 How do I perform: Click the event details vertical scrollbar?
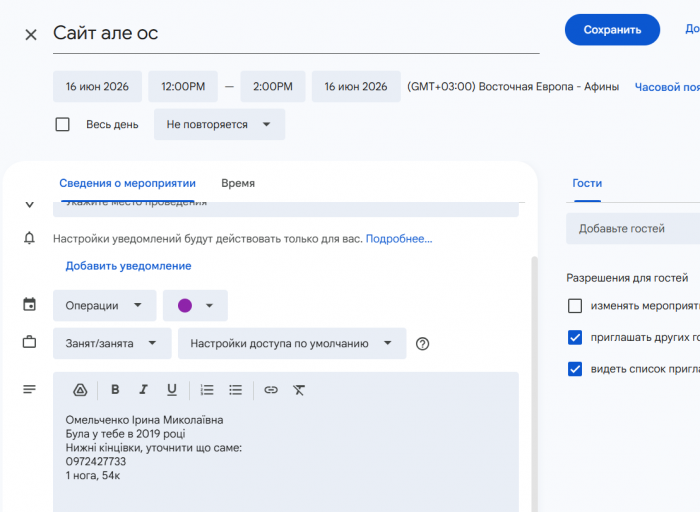pyautogui.click(x=534, y=384)
